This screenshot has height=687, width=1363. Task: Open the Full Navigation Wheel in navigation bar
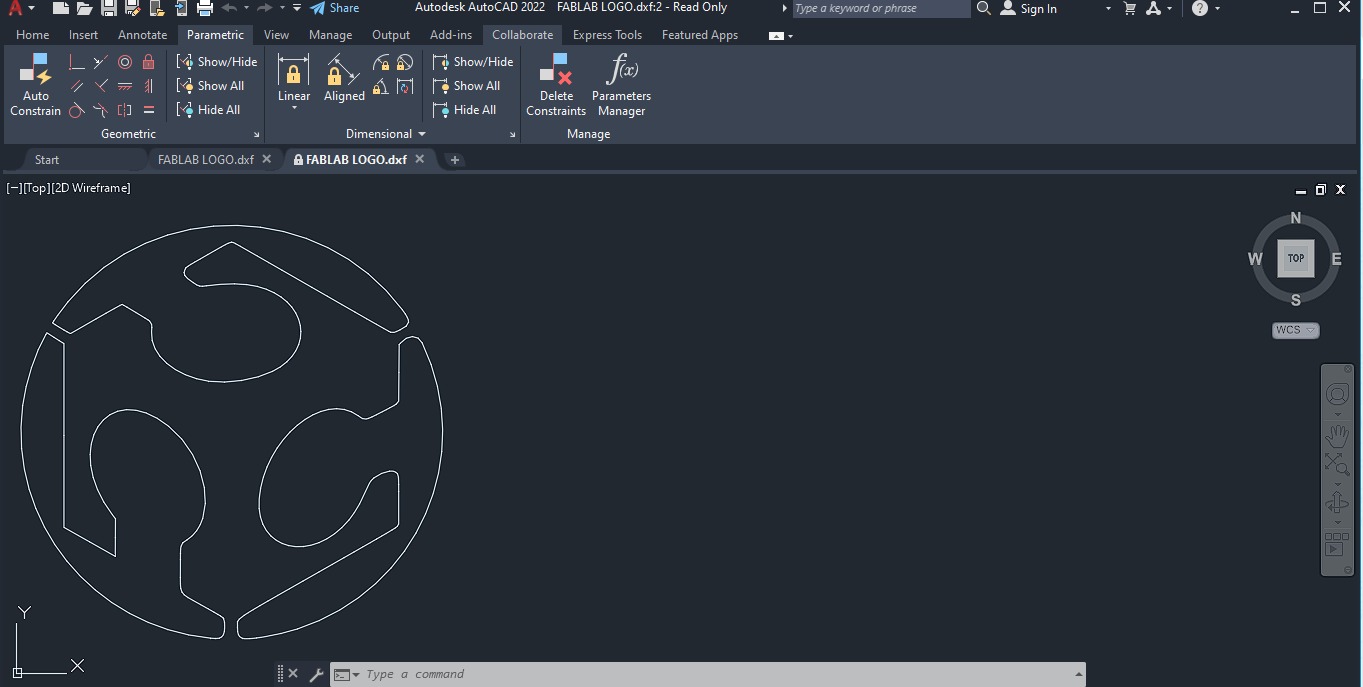pos(1337,394)
